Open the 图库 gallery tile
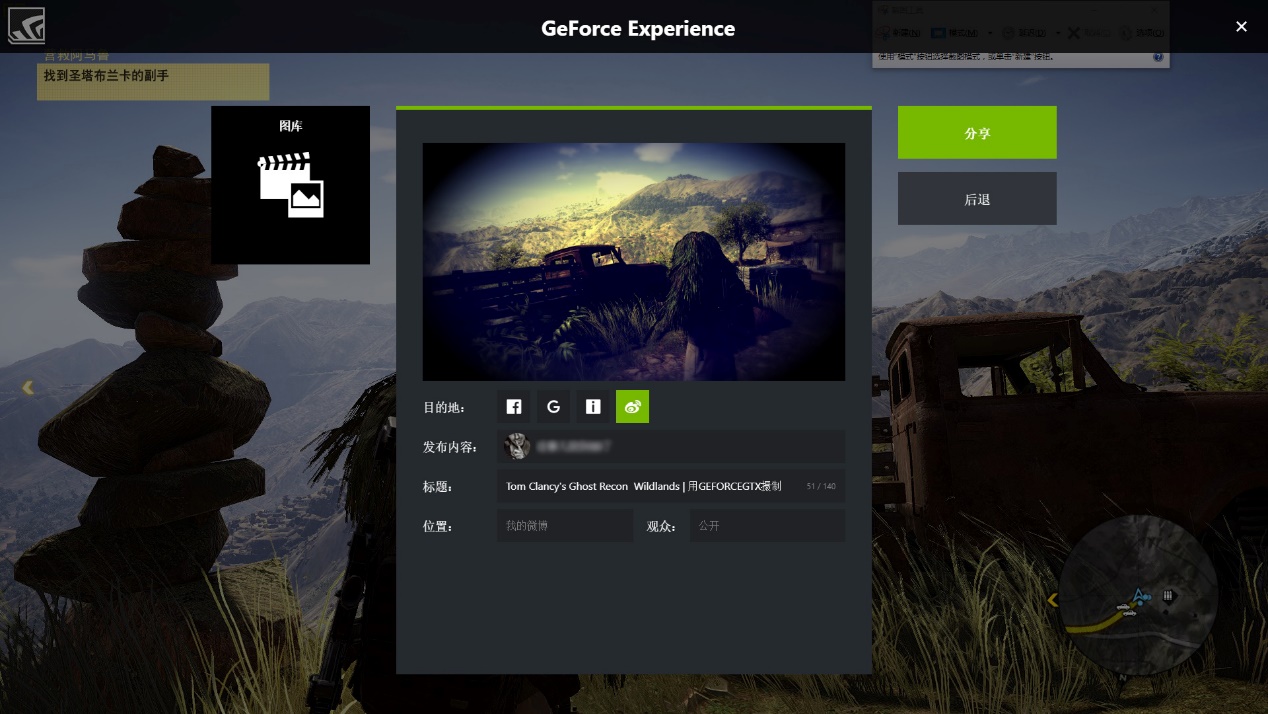Image resolution: width=1268 pixels, height=714 pixels. pyautogui.click(x=290, y=185)
